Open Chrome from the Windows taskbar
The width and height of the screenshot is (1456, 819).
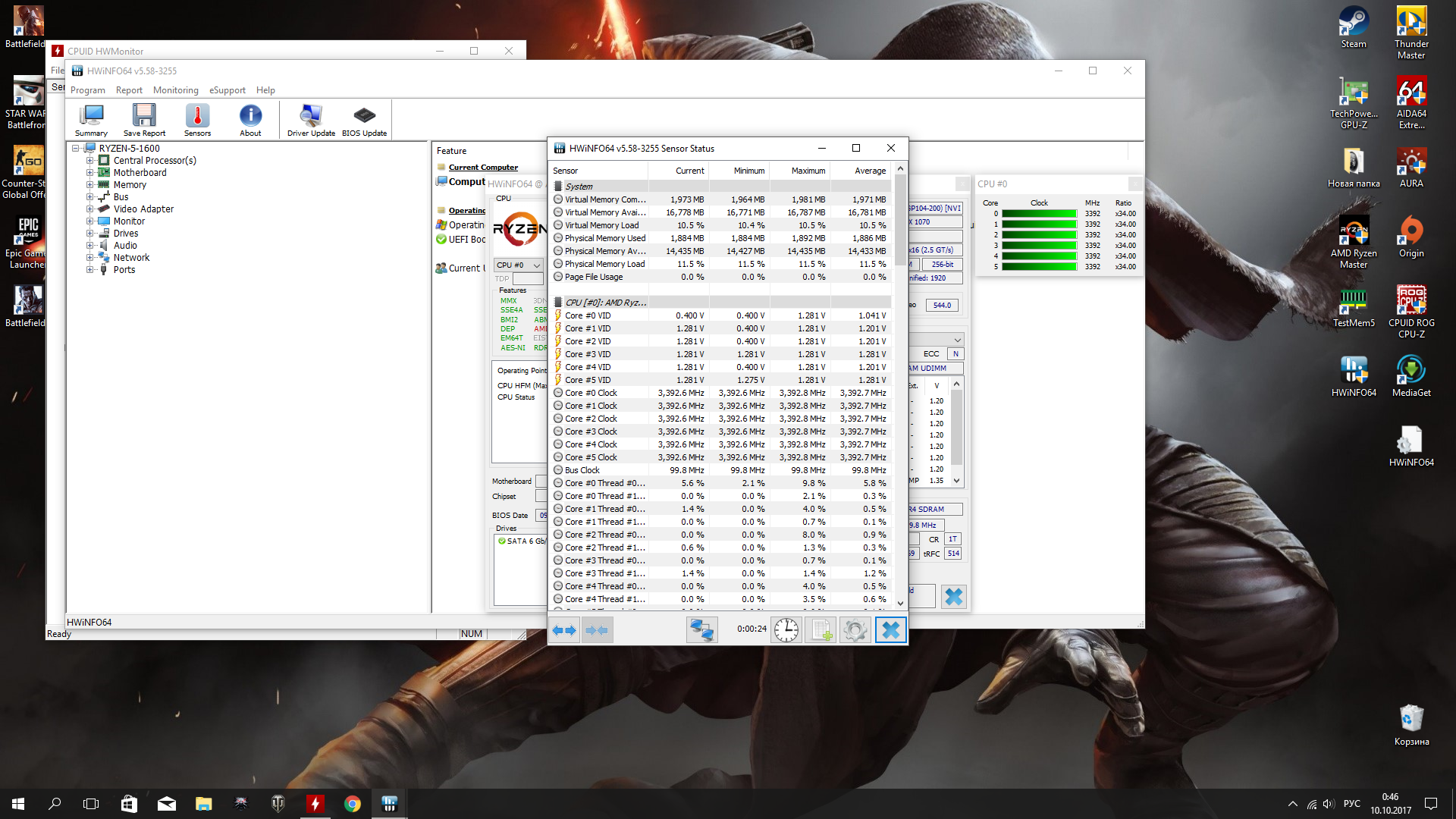[x=353, y=804]
